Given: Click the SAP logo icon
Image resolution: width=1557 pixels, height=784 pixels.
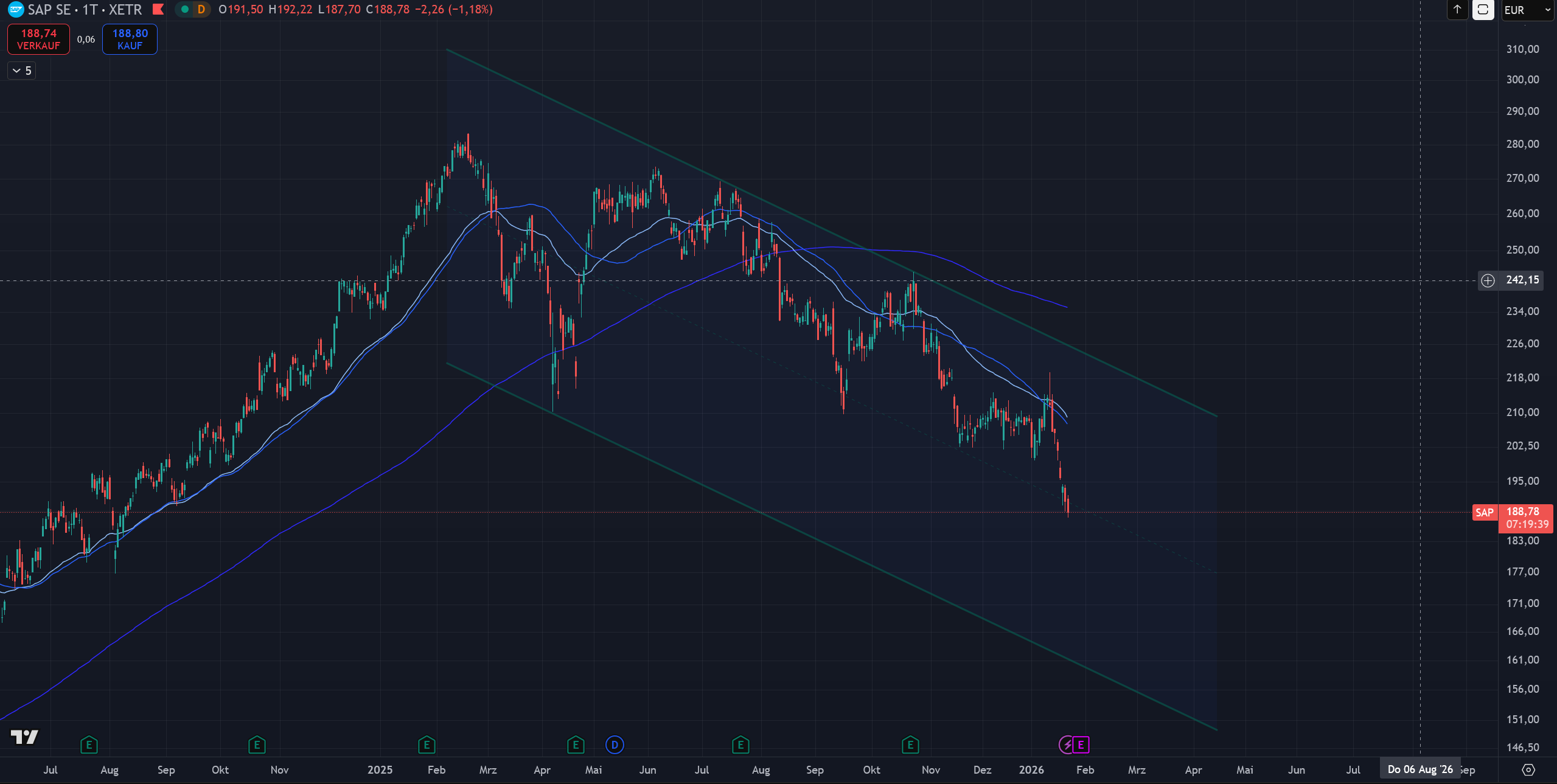Looking at the screenshot, I should 16,9.
